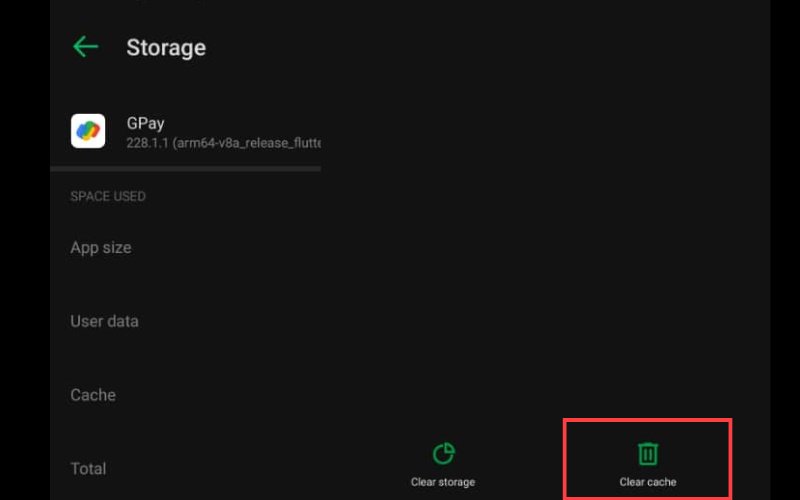
Task: Tap the GPay app icon
Action: [88, 131]
